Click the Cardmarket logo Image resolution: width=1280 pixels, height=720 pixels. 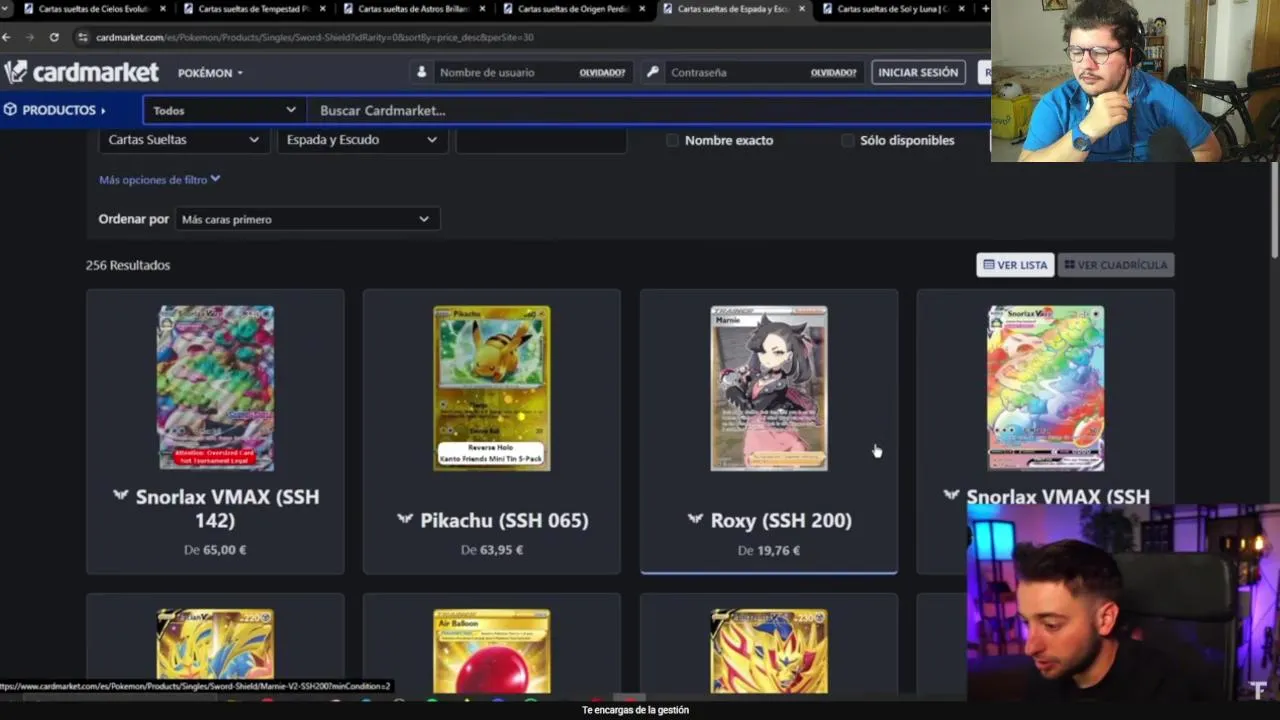pos(82,72)
